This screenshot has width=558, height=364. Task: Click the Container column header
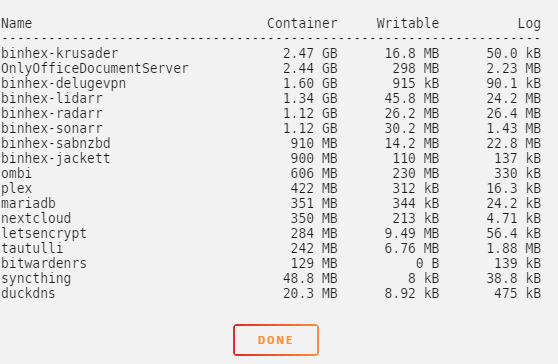click(x=302, y=23)
